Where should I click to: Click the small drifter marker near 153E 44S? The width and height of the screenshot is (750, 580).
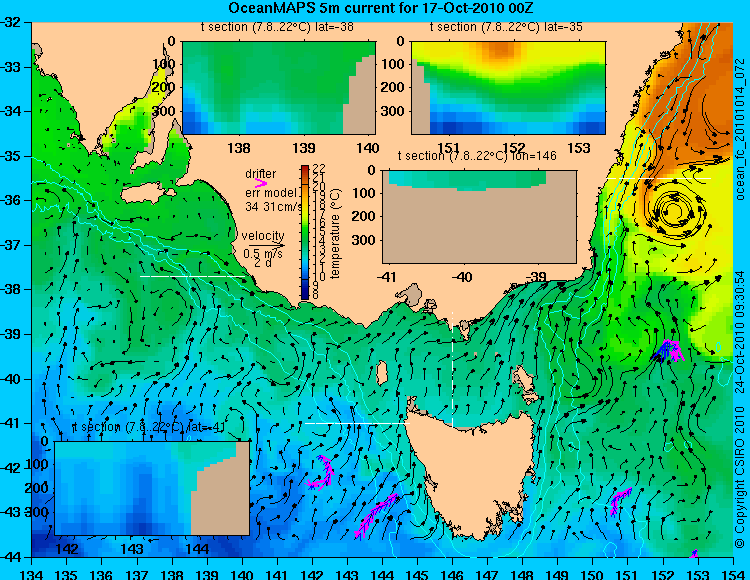(694, 554)
